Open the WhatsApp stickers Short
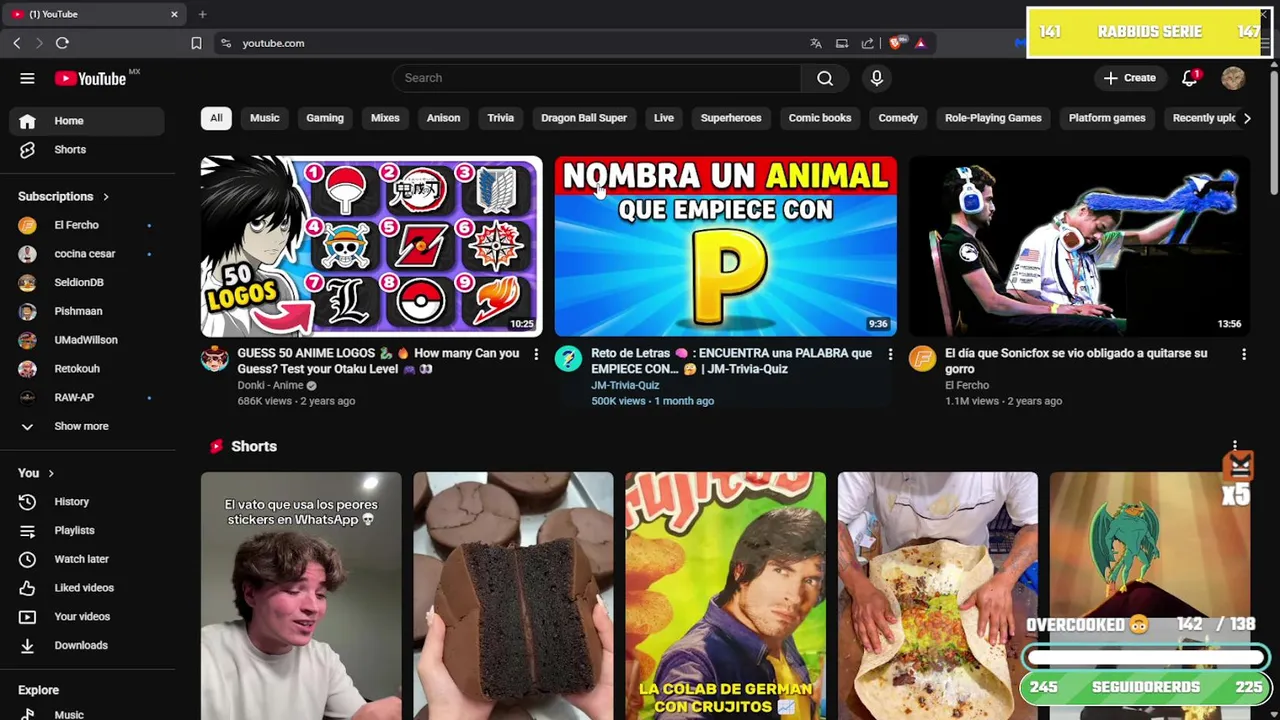The image size is (1280, 720). 301,596
